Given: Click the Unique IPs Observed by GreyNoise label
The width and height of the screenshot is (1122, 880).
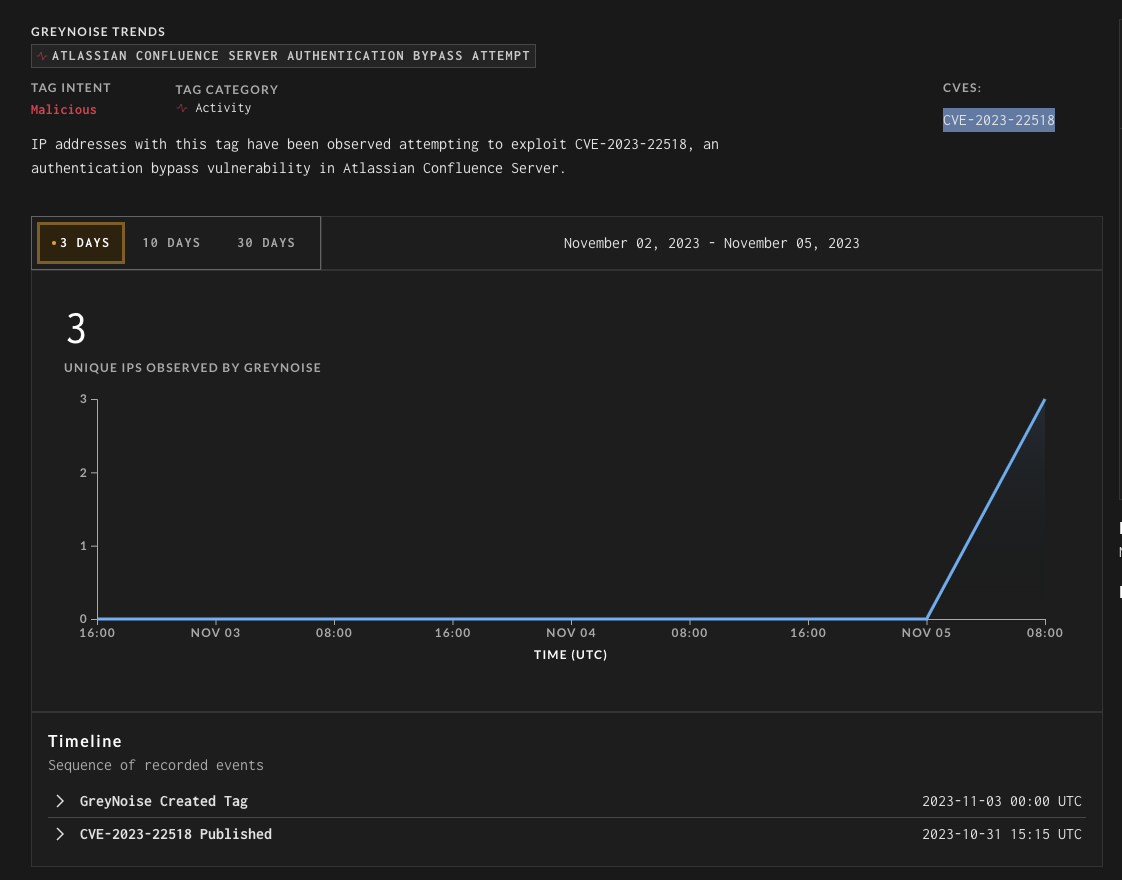Looking at the screenshot, I should pyautogui.click(x=192, y=368).
